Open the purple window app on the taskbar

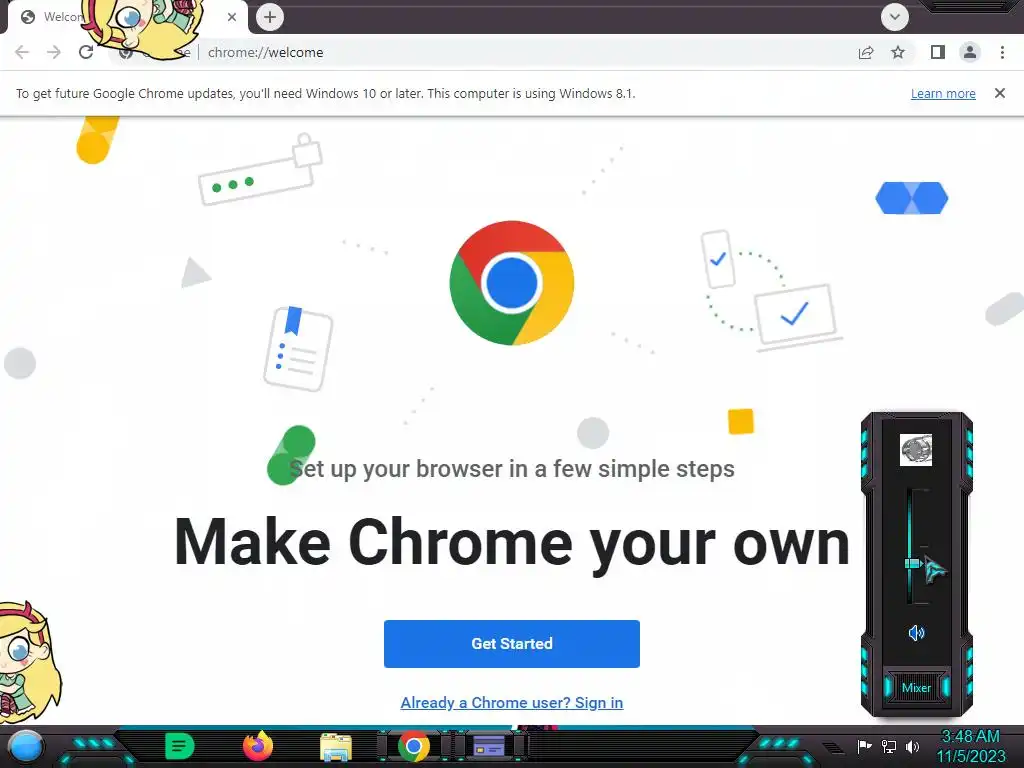pyautogui.click(x=488, y=746)
